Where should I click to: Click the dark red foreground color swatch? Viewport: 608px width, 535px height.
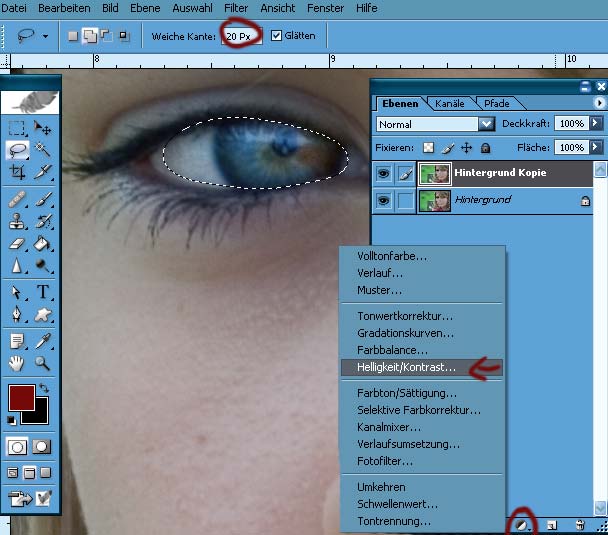[21, 397]
